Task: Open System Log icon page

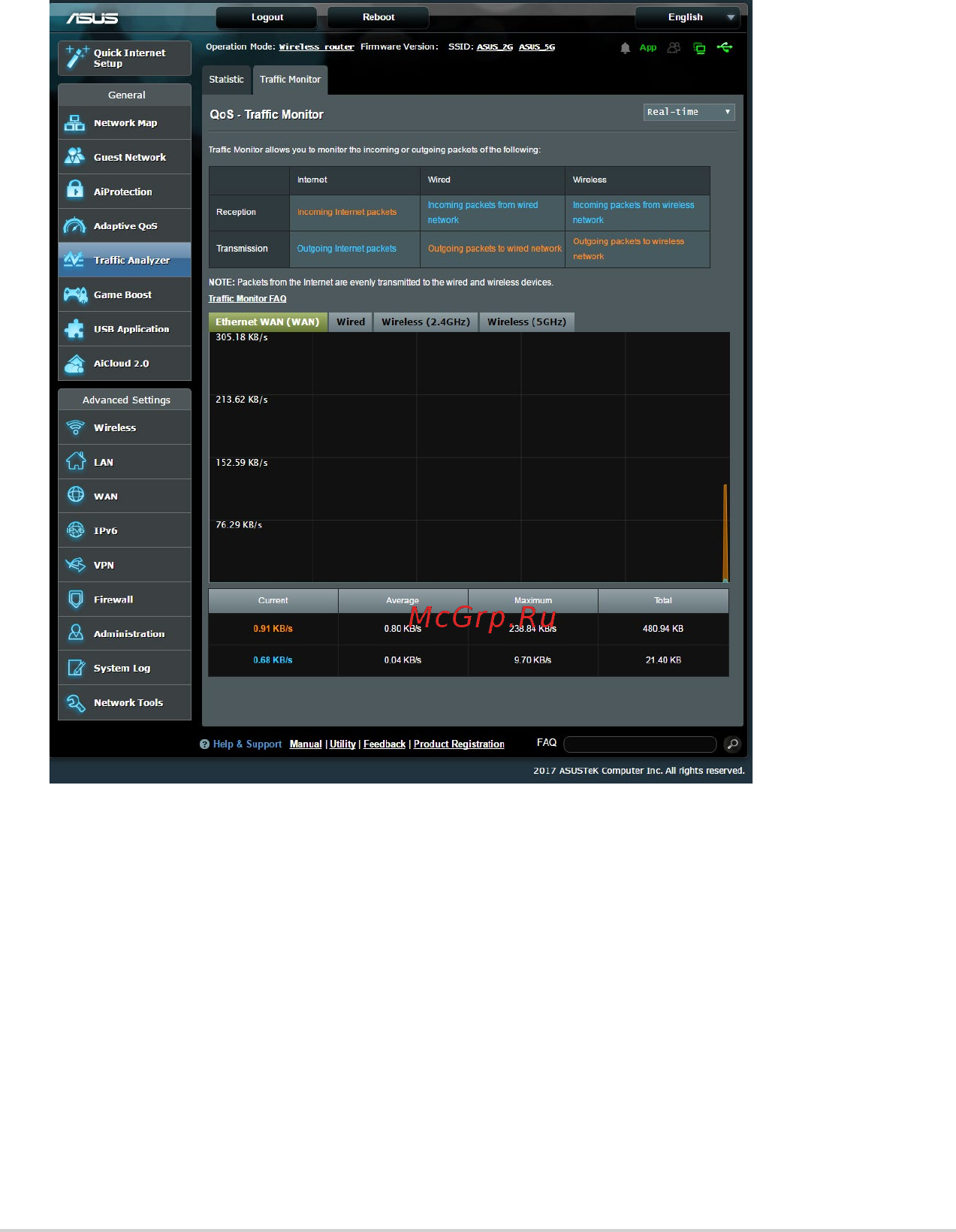Action: [x=75, y=667]
